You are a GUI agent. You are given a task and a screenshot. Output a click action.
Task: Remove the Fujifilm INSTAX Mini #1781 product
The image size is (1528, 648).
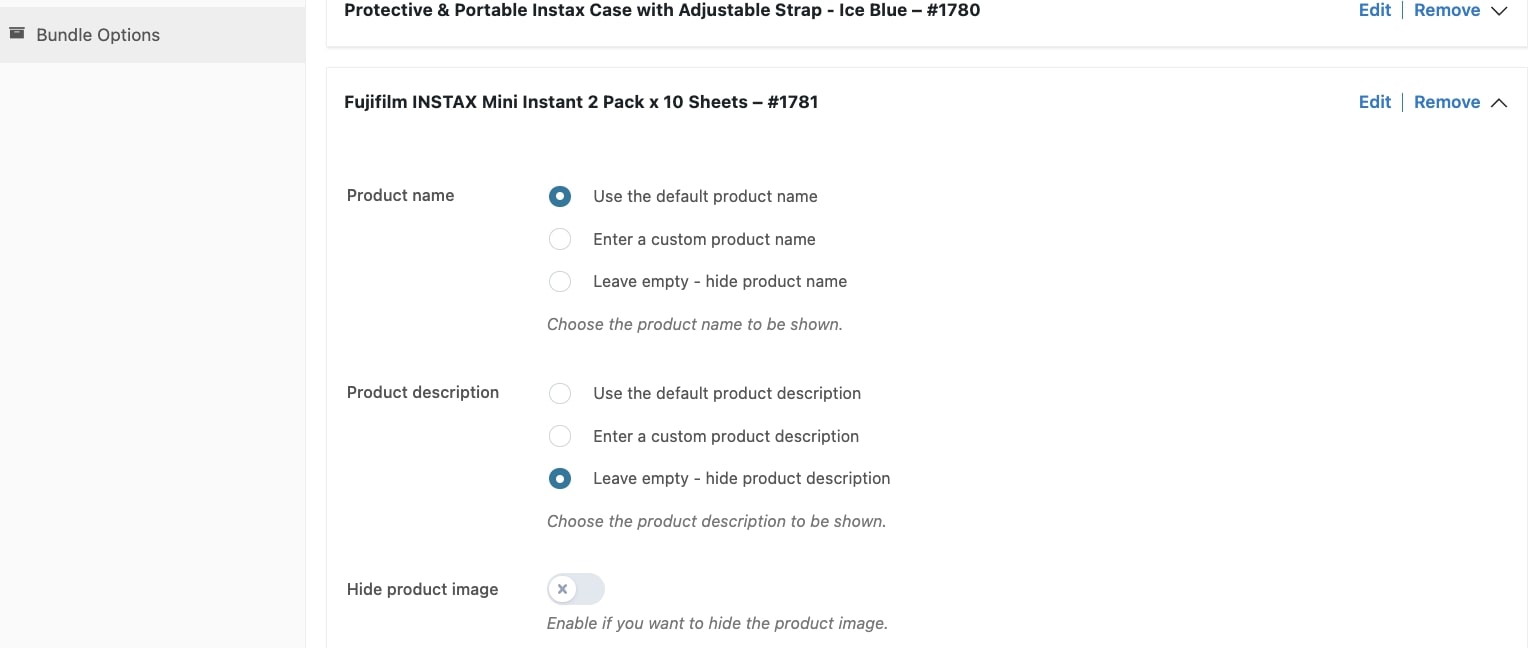[1447, 102]
